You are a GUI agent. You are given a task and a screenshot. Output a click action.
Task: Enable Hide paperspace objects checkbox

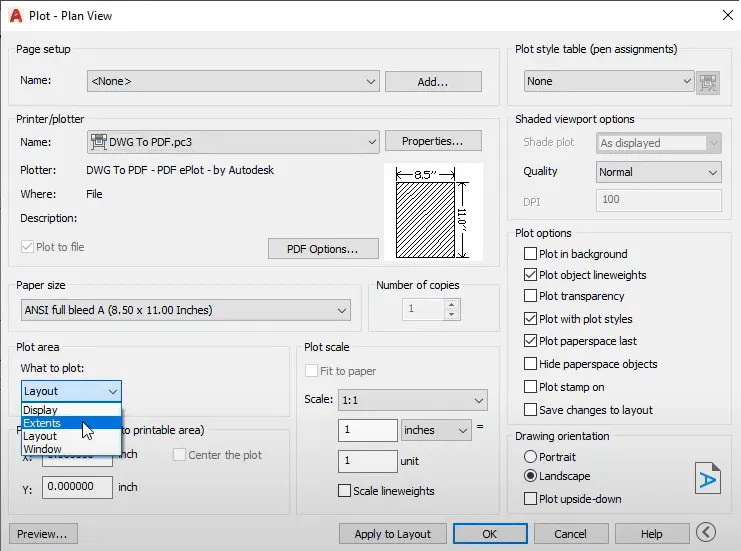(x=530, y=364)
